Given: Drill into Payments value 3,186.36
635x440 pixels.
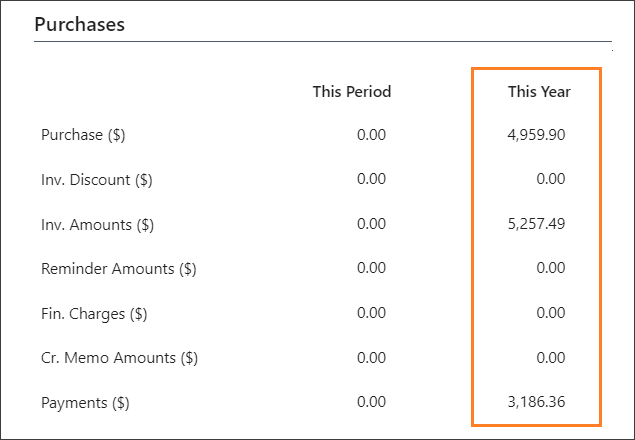Looking at the screenshot, I should click(x=536, y=404).
